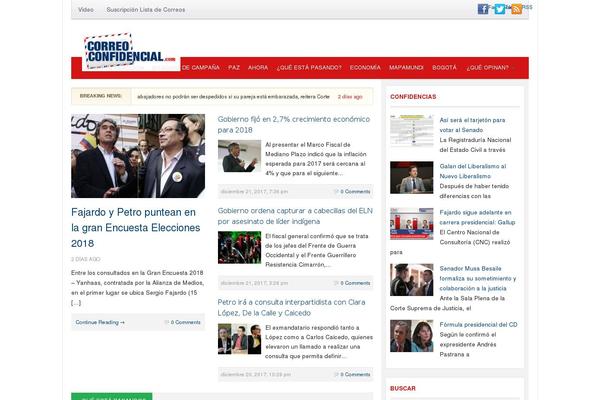Open Así será el tarjetón para votar link
600x400 pixels.
click(472, 125)
